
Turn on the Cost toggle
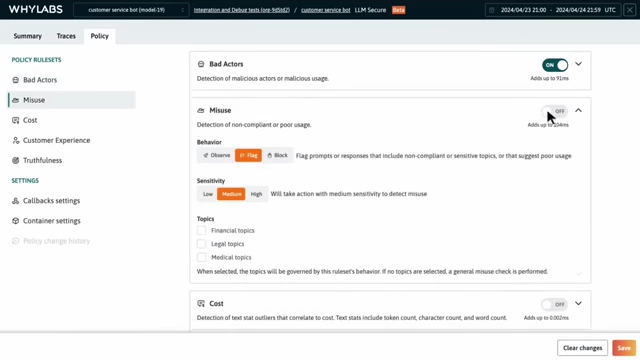tap(555, 304)
